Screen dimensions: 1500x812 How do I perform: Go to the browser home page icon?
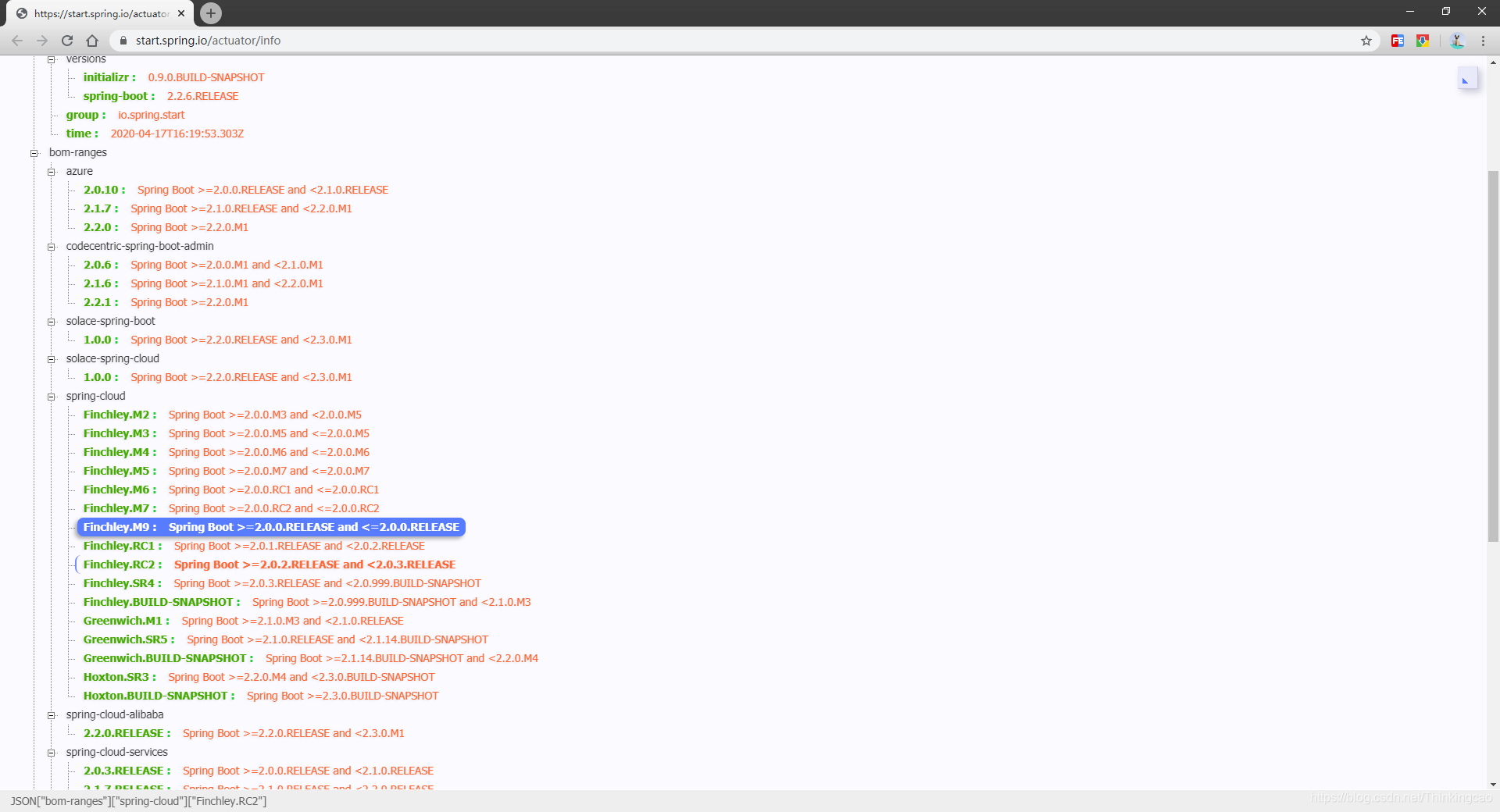92,41
